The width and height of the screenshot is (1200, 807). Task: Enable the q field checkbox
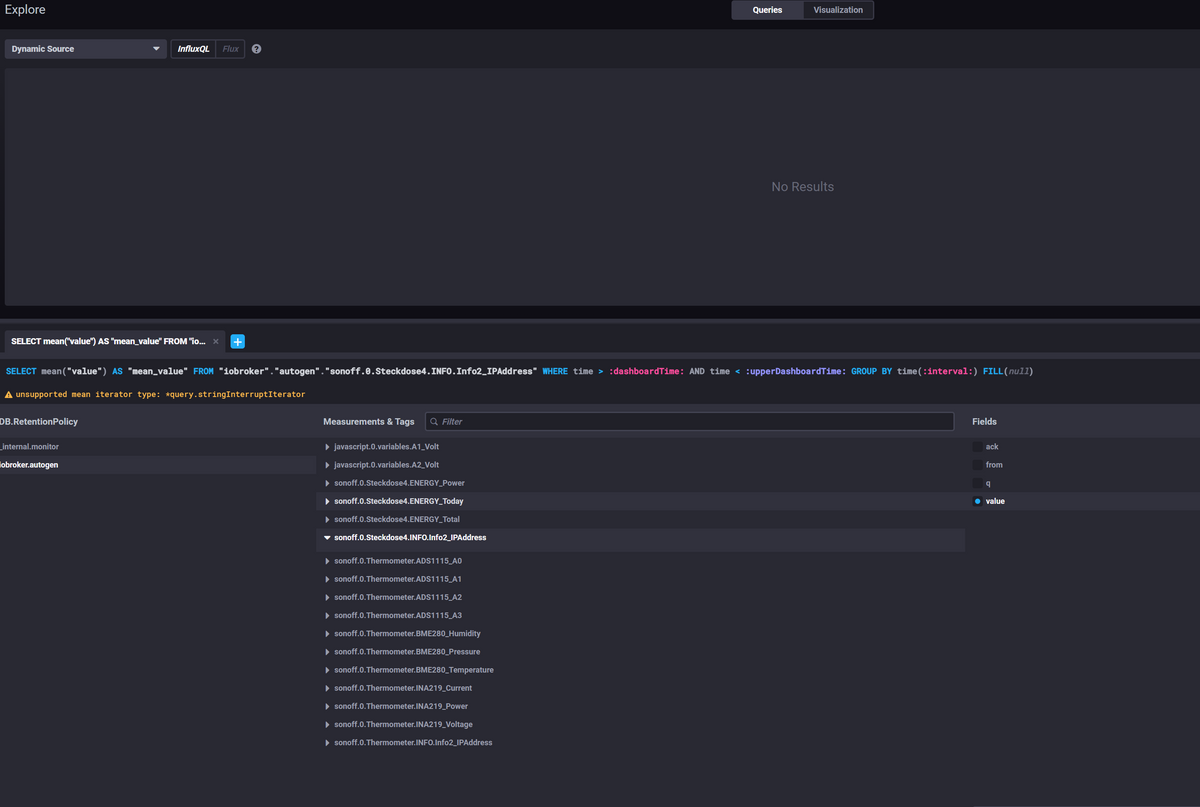tap(977, 483)
